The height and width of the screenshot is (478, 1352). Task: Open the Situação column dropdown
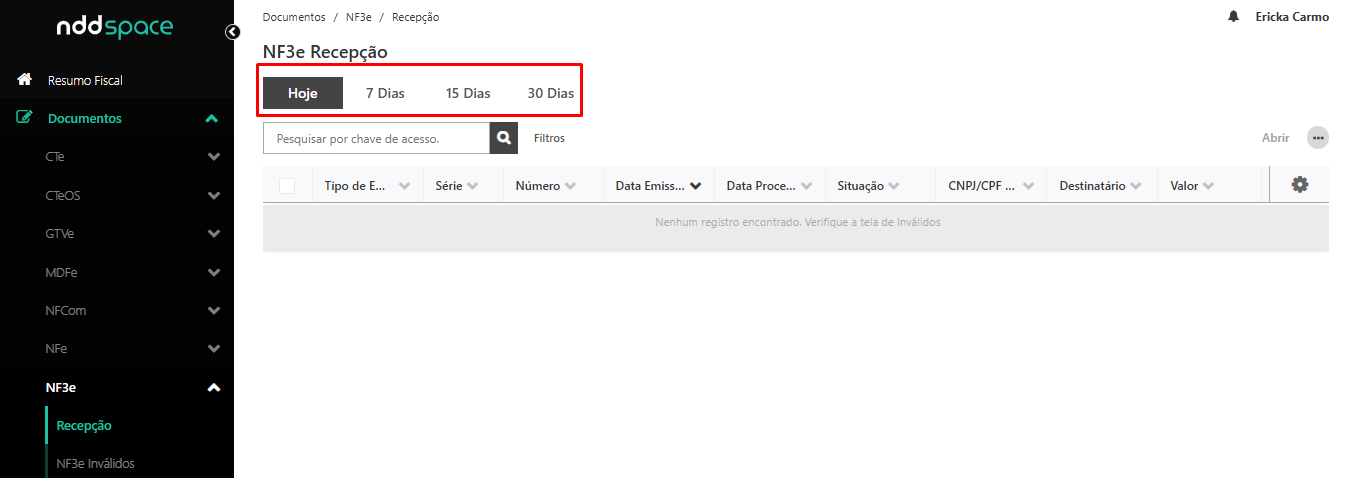click(x=893, y=186)
